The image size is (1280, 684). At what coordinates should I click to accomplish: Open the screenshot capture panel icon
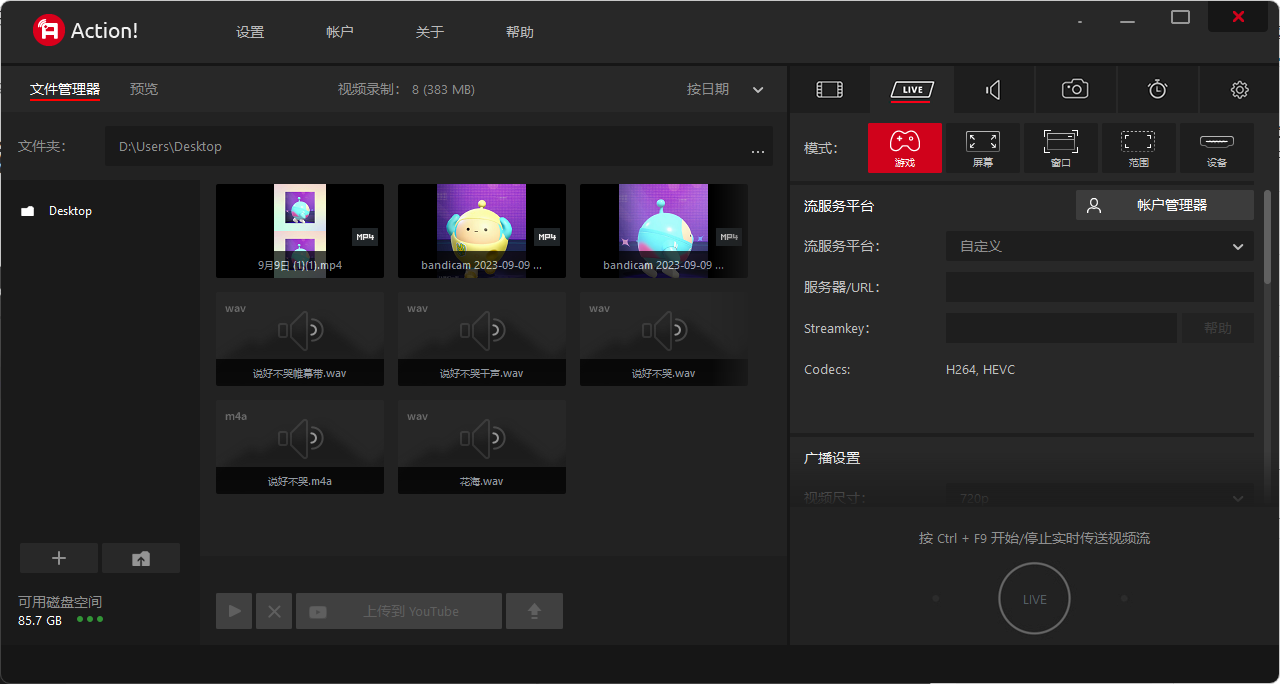pos(1075,89)
